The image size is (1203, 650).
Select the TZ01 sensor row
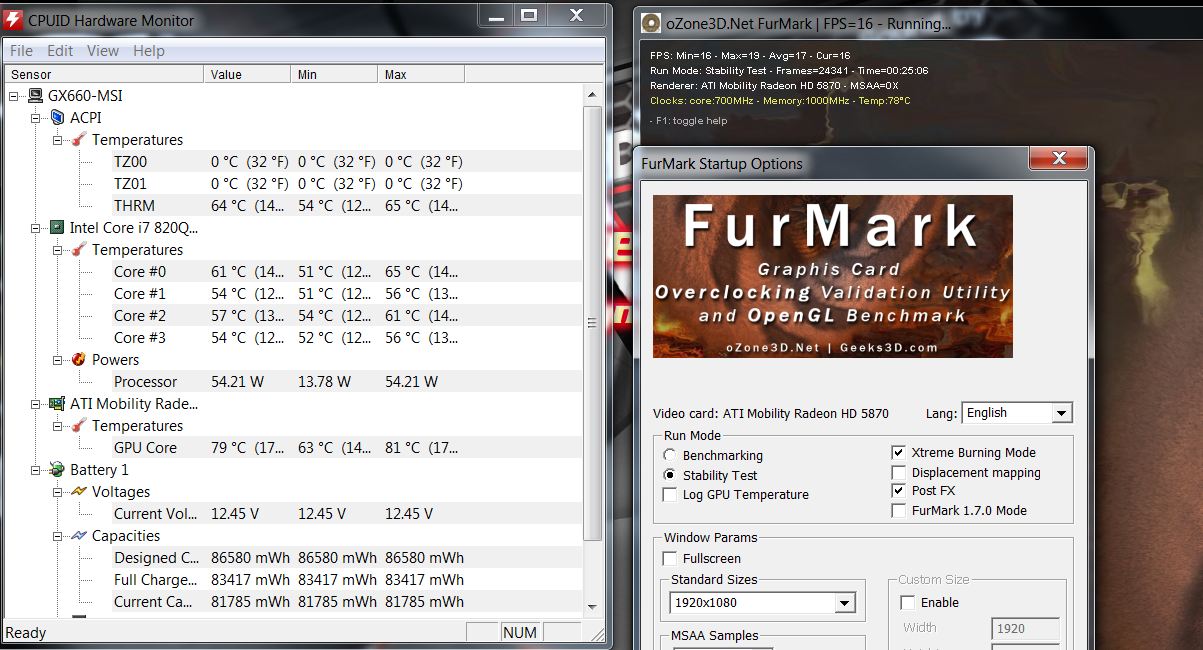click(293, 184)
